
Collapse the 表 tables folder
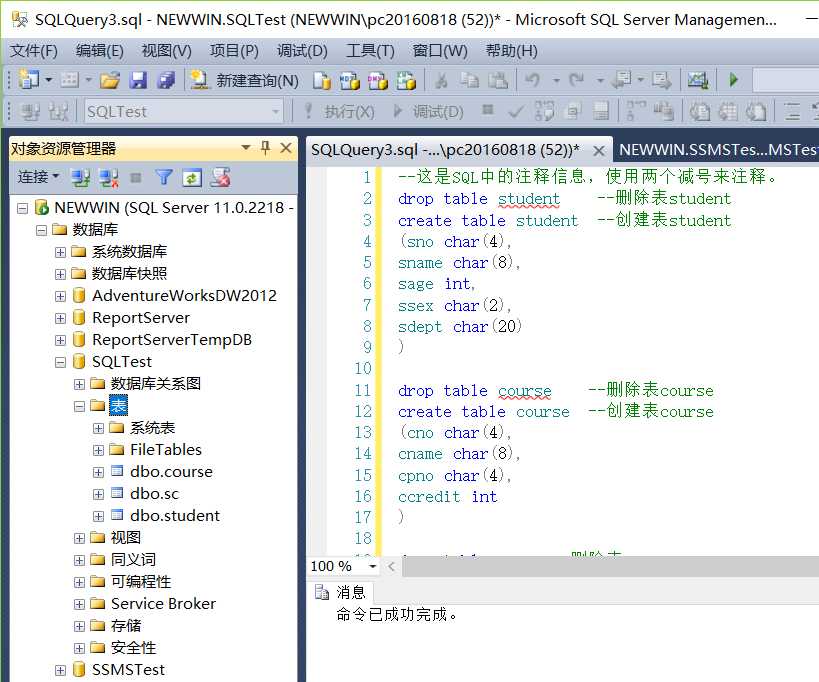coord(79,406)
